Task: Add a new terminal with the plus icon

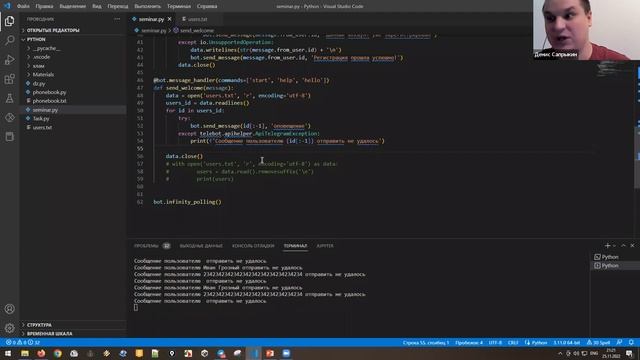Action: pyautogui.click(x=607, y=245)
